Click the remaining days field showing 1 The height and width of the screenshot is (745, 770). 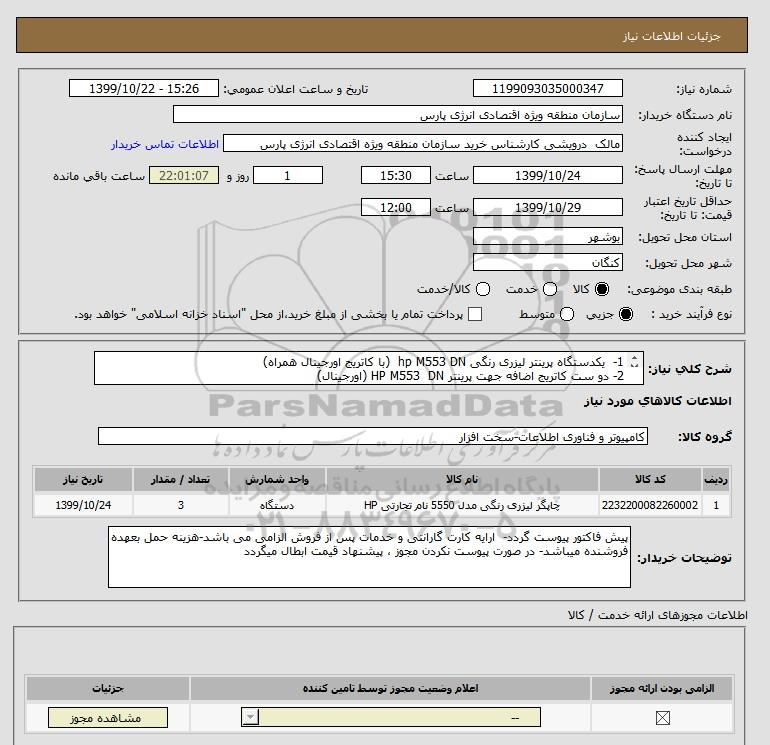(x=288, y=175)
